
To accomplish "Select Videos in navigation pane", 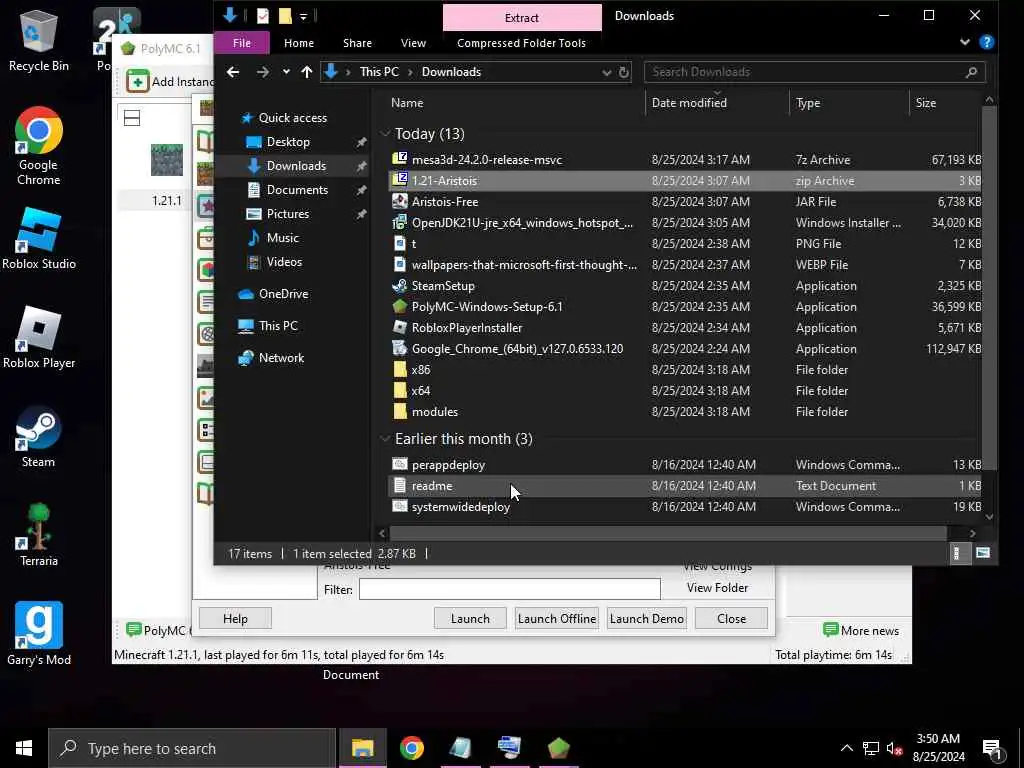I will pyautogui.click(x=284, y=262).
